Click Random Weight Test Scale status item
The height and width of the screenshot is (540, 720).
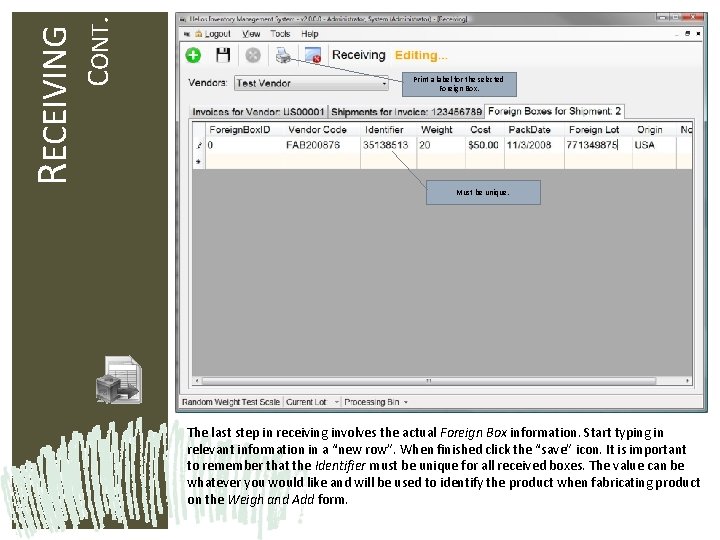[x=231, y=402]
